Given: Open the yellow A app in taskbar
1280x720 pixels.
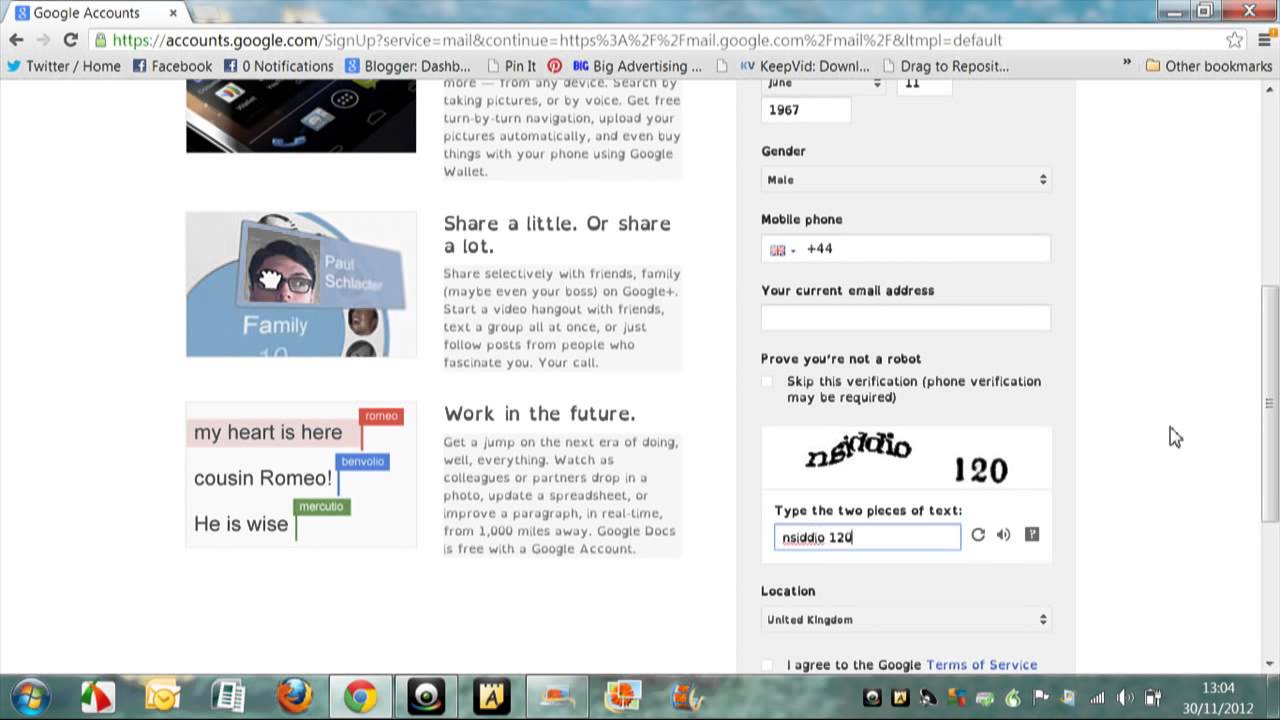Looking at the screenshot, I should [x=491, y=696].
